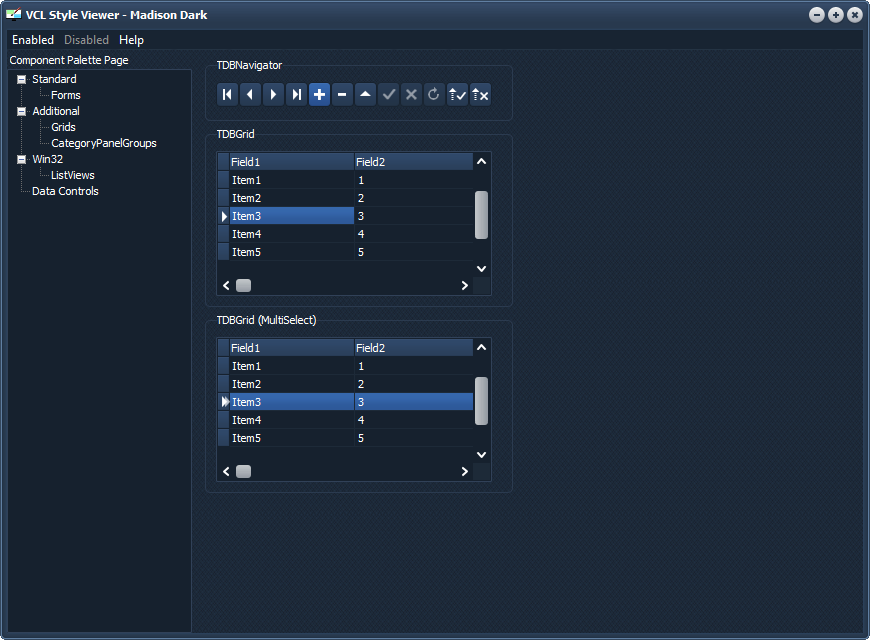Jump to last record in TDBNavigator
Image resolution: width=870 pixels, height=640 pixels.
pos(296,94)
